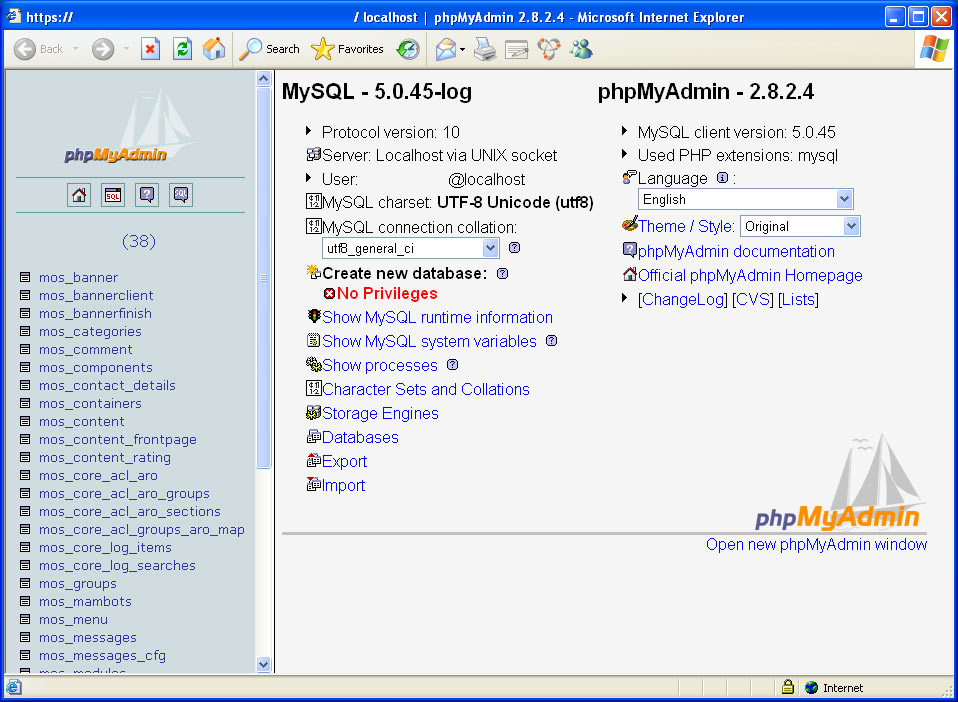The width and height of the screenshot is (958, 702).
Task: Open the Search panel in the browser toolbar
Action: coord(268,49)
